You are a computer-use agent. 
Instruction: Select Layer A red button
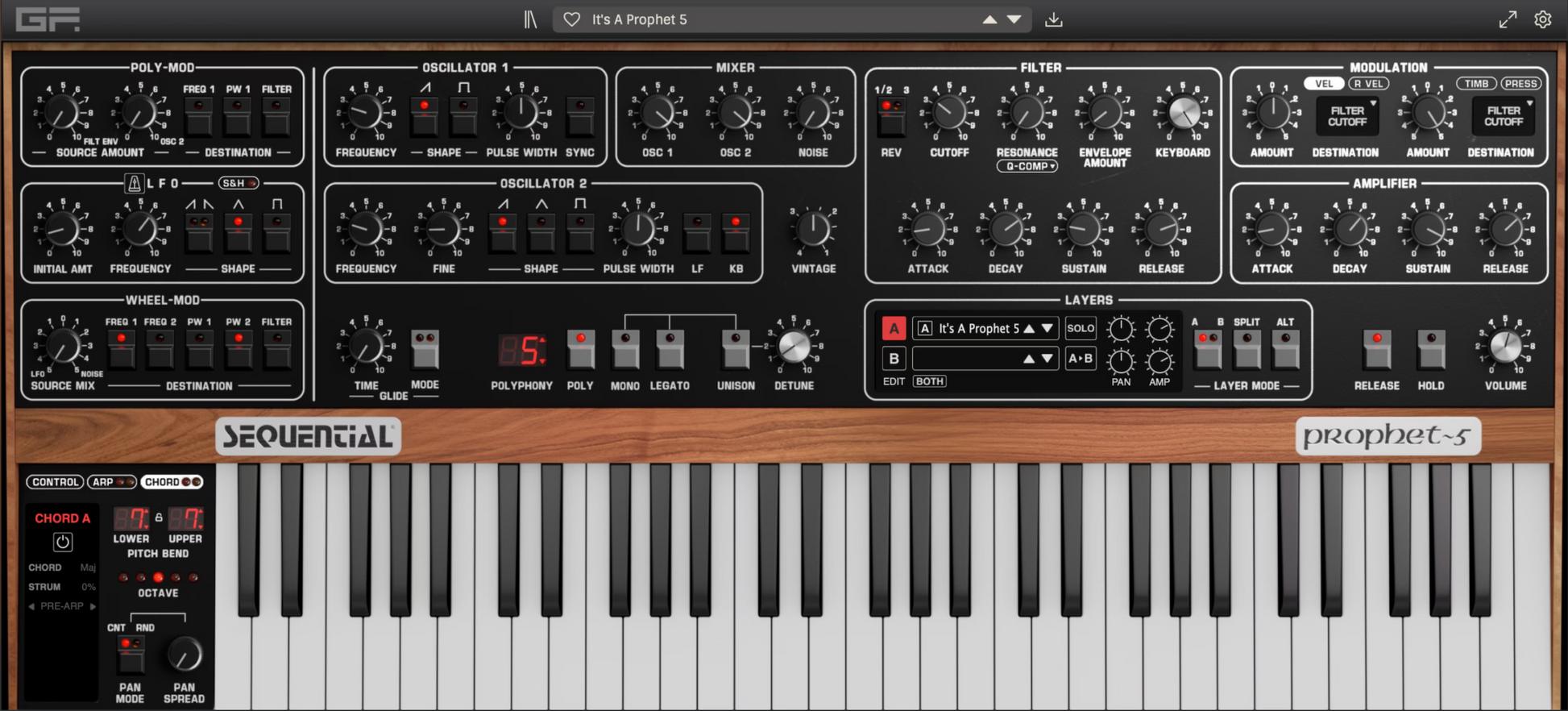894,328
